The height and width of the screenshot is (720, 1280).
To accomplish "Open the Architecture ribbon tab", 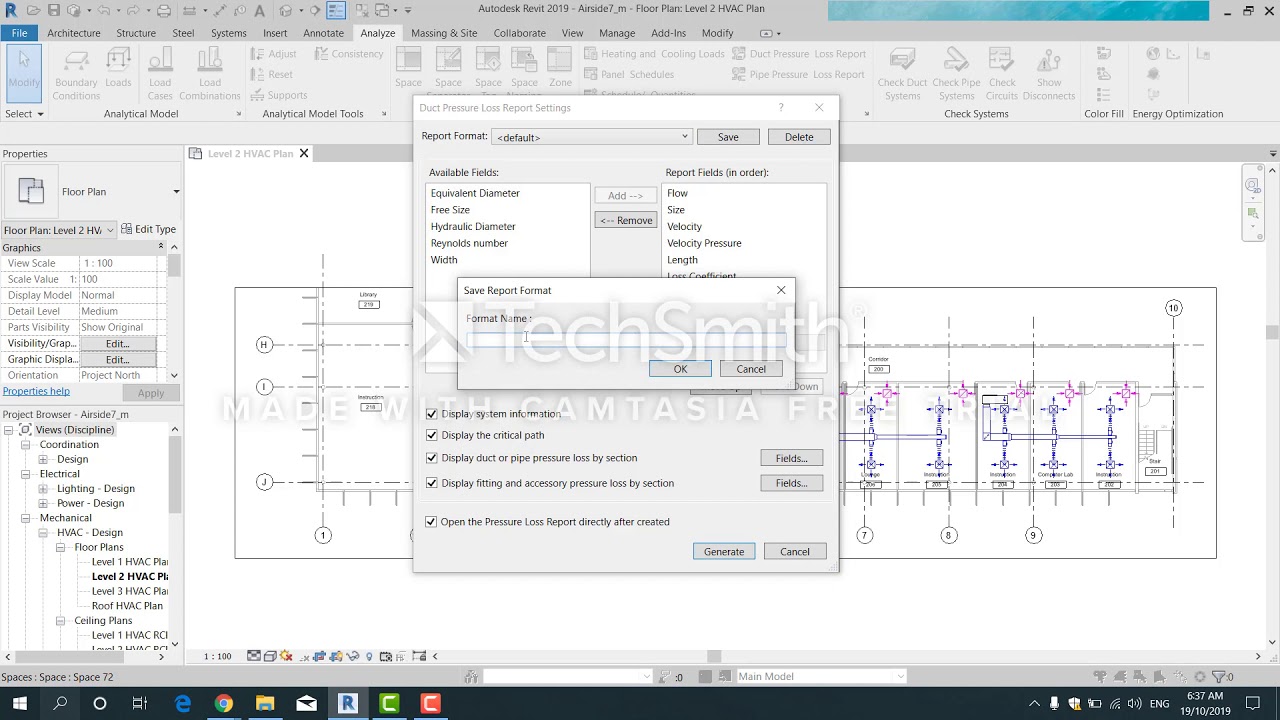I will pos(74,33).
